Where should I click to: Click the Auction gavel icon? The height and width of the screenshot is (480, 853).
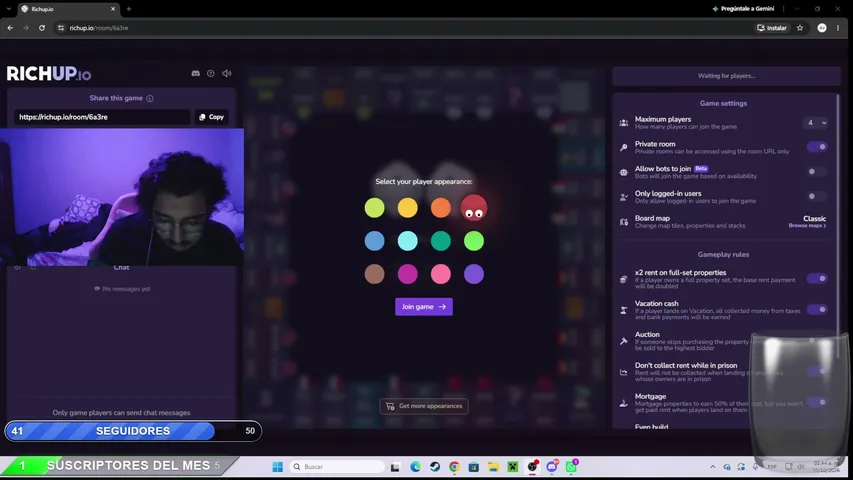click(x=623, y=341)
